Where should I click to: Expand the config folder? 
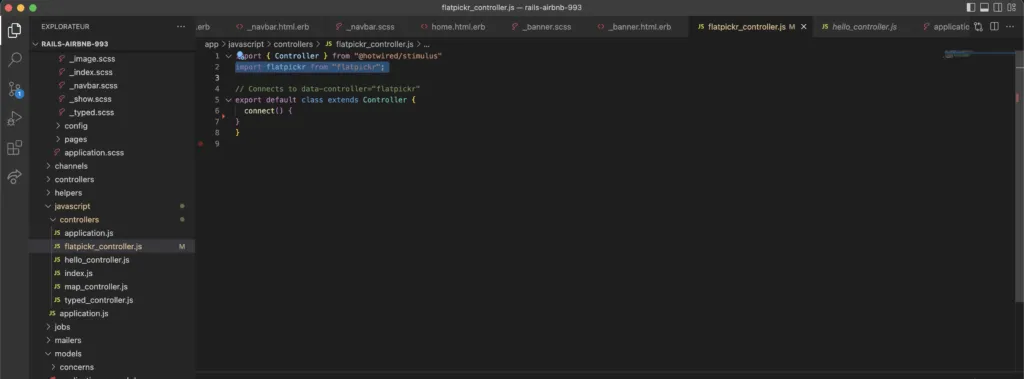(x=76, y=125)
